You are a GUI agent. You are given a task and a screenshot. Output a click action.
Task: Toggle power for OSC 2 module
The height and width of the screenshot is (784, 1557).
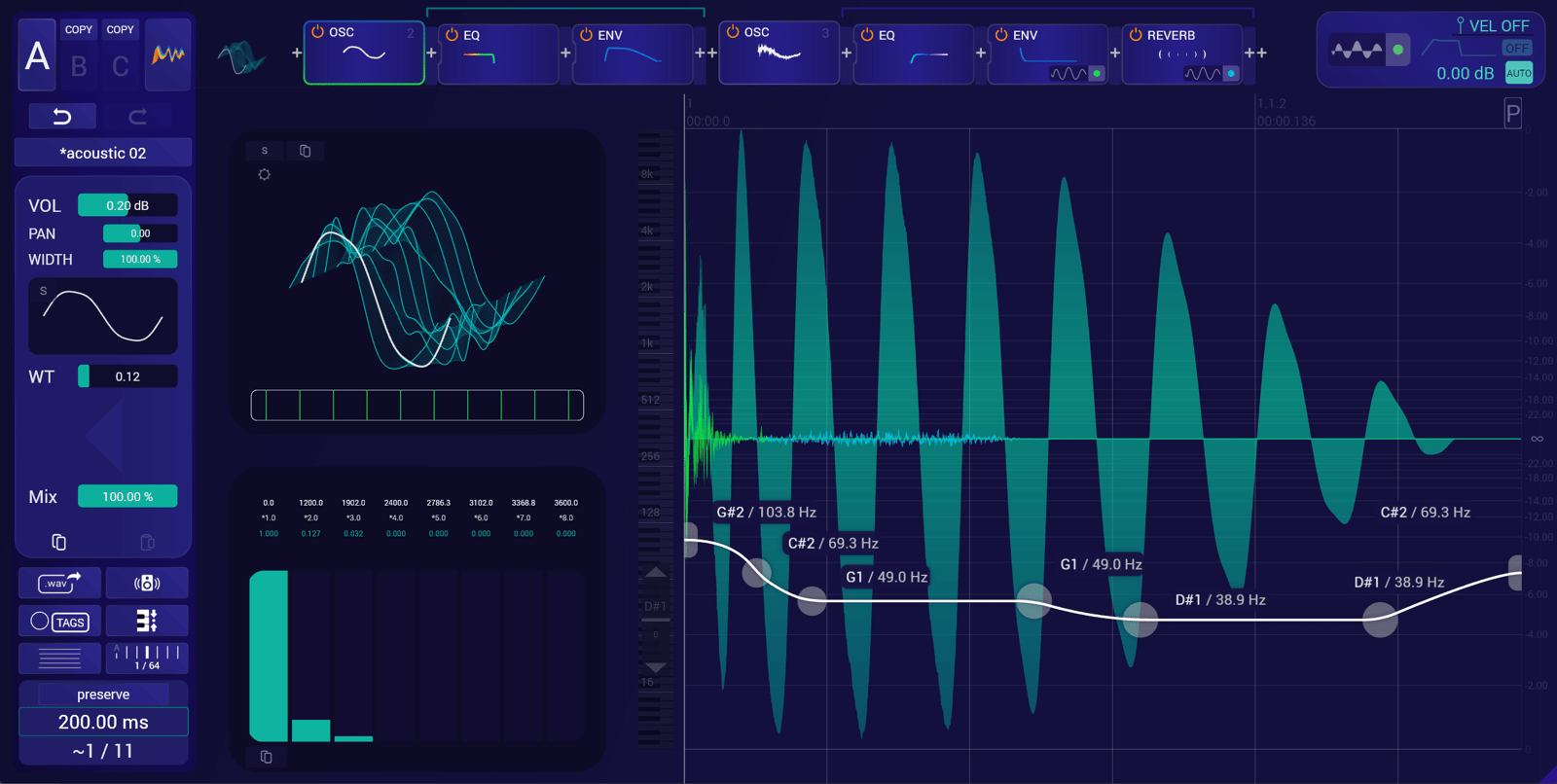pos(317,32)
